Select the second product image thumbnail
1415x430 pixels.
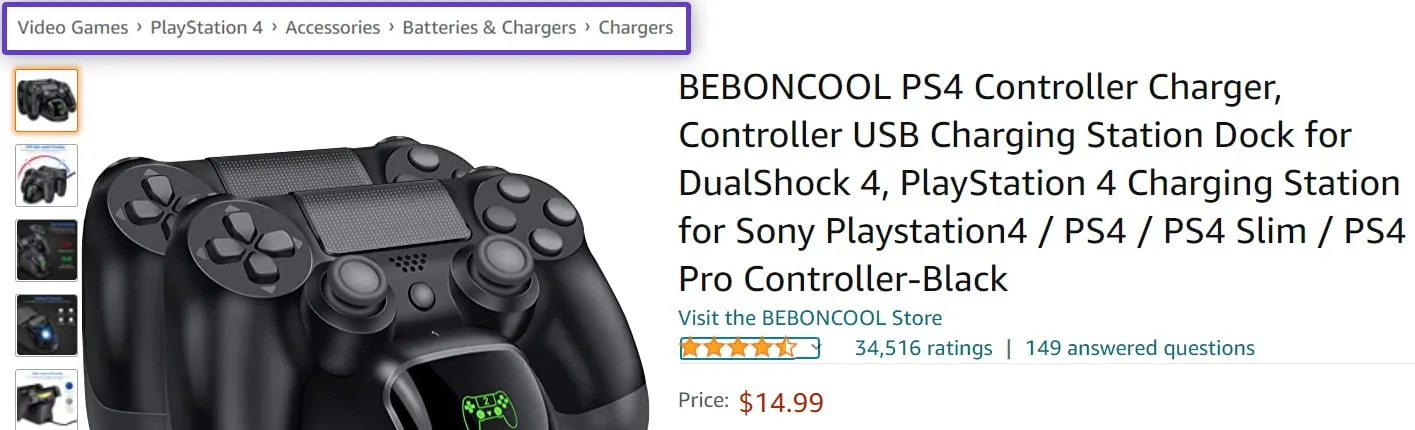click(46, 175)
